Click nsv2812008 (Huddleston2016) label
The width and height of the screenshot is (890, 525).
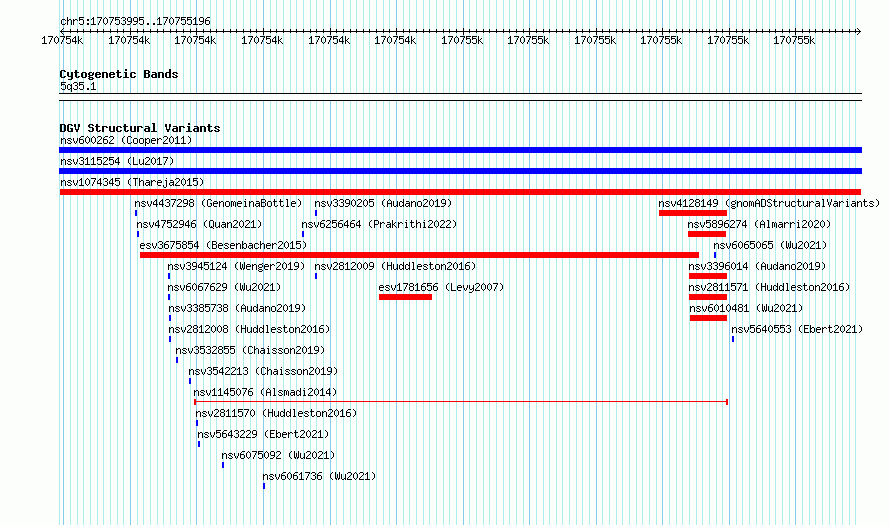point(249,329)
